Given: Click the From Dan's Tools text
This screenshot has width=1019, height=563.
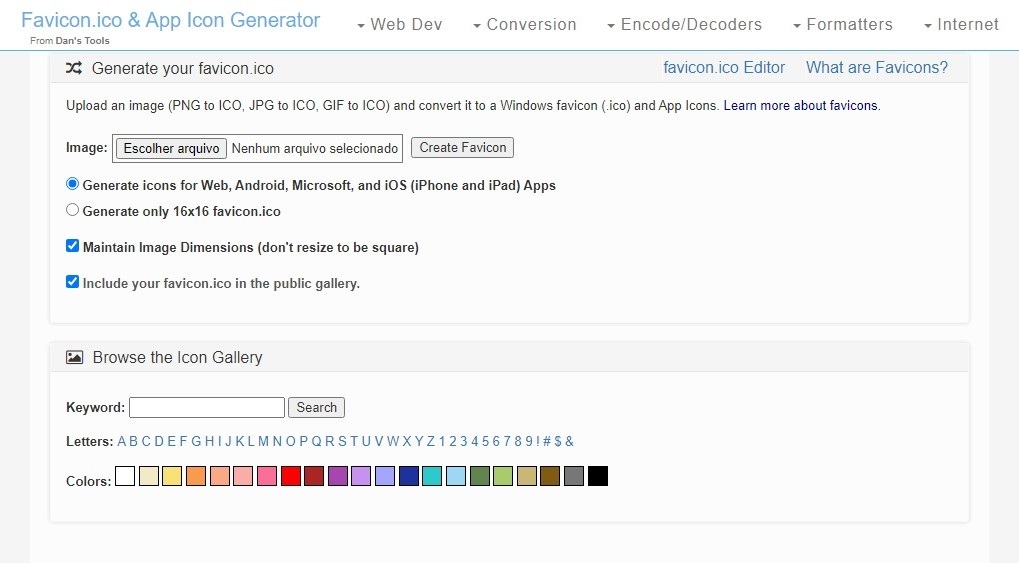Looking at the screenshot, I should [70, 40].
